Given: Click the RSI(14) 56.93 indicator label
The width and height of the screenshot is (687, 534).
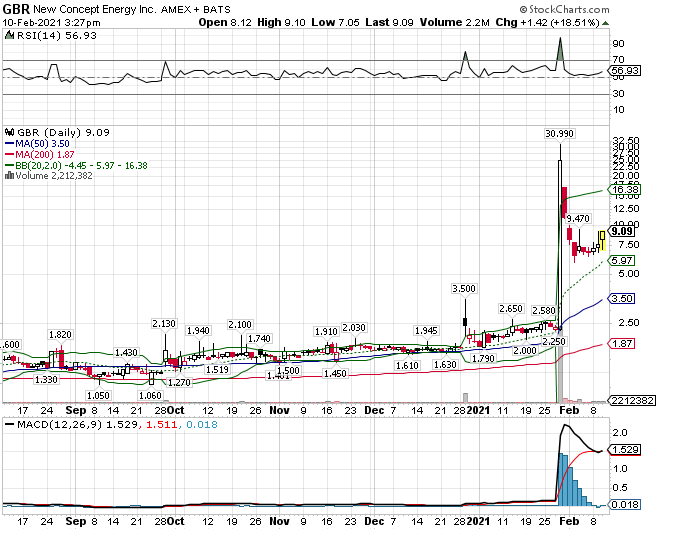Looking at the screenshot, I should [57, 35].
